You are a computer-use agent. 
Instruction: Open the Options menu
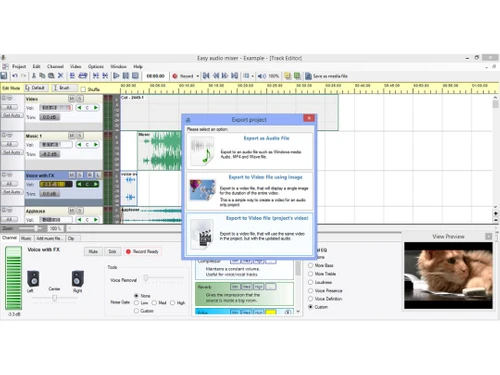click(96, 66)
